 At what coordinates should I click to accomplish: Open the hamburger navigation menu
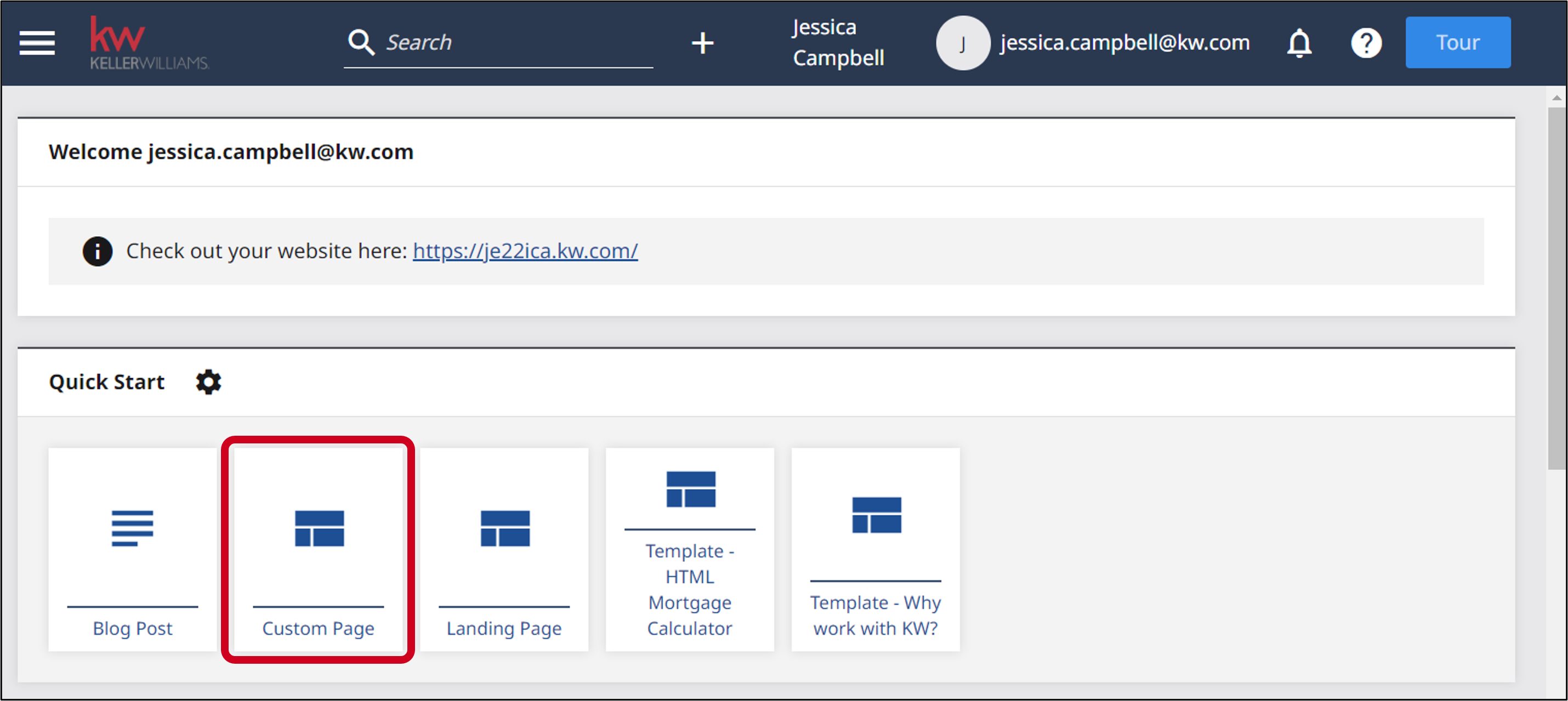(37, 43)
